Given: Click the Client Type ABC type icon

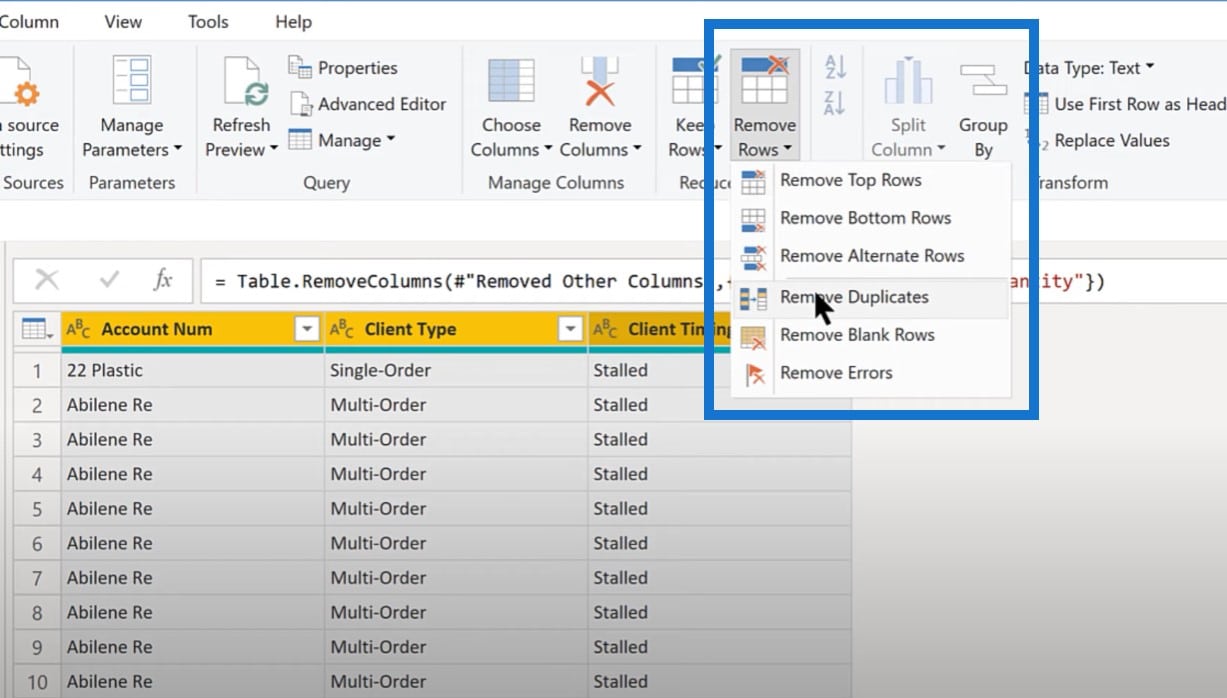Looking at the screenshot, I should [342, 329].
